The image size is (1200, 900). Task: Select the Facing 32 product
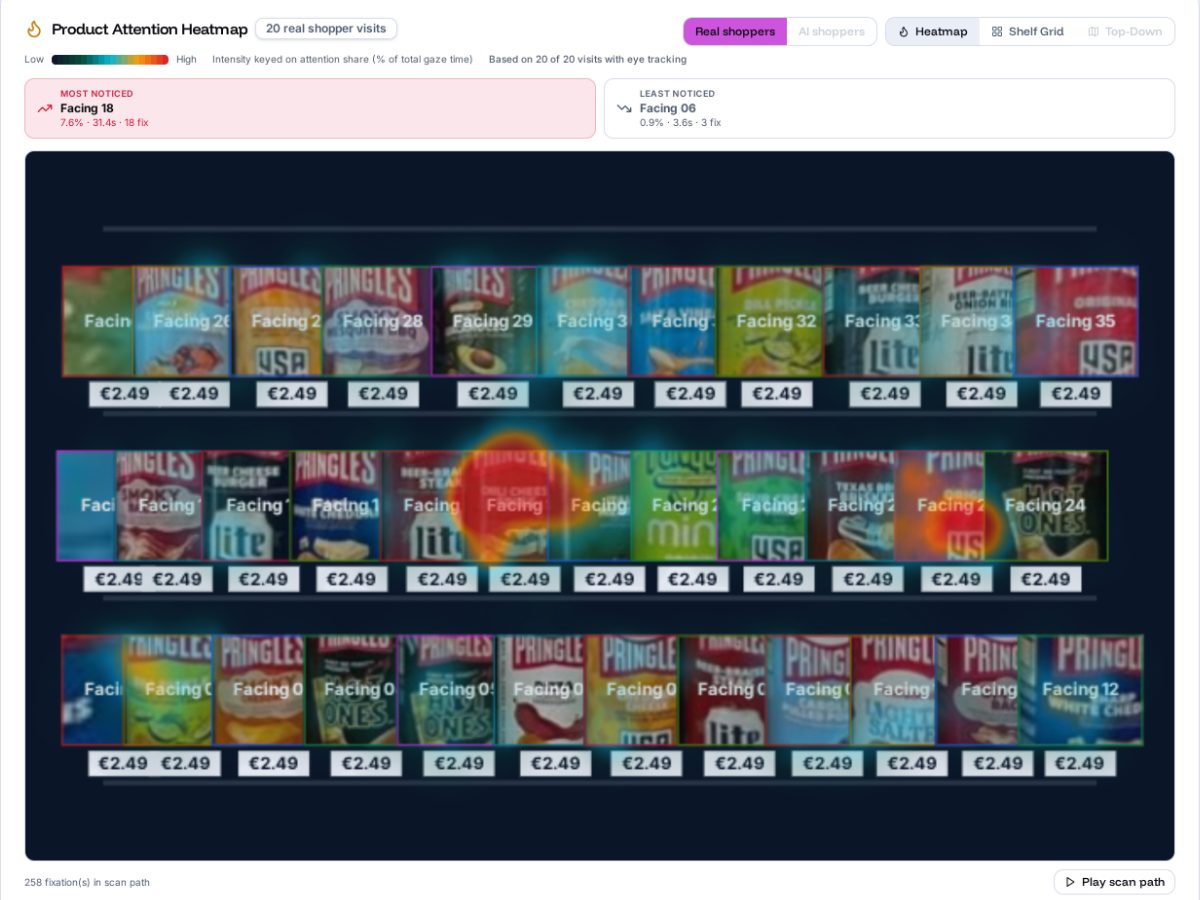pos(772,321)
